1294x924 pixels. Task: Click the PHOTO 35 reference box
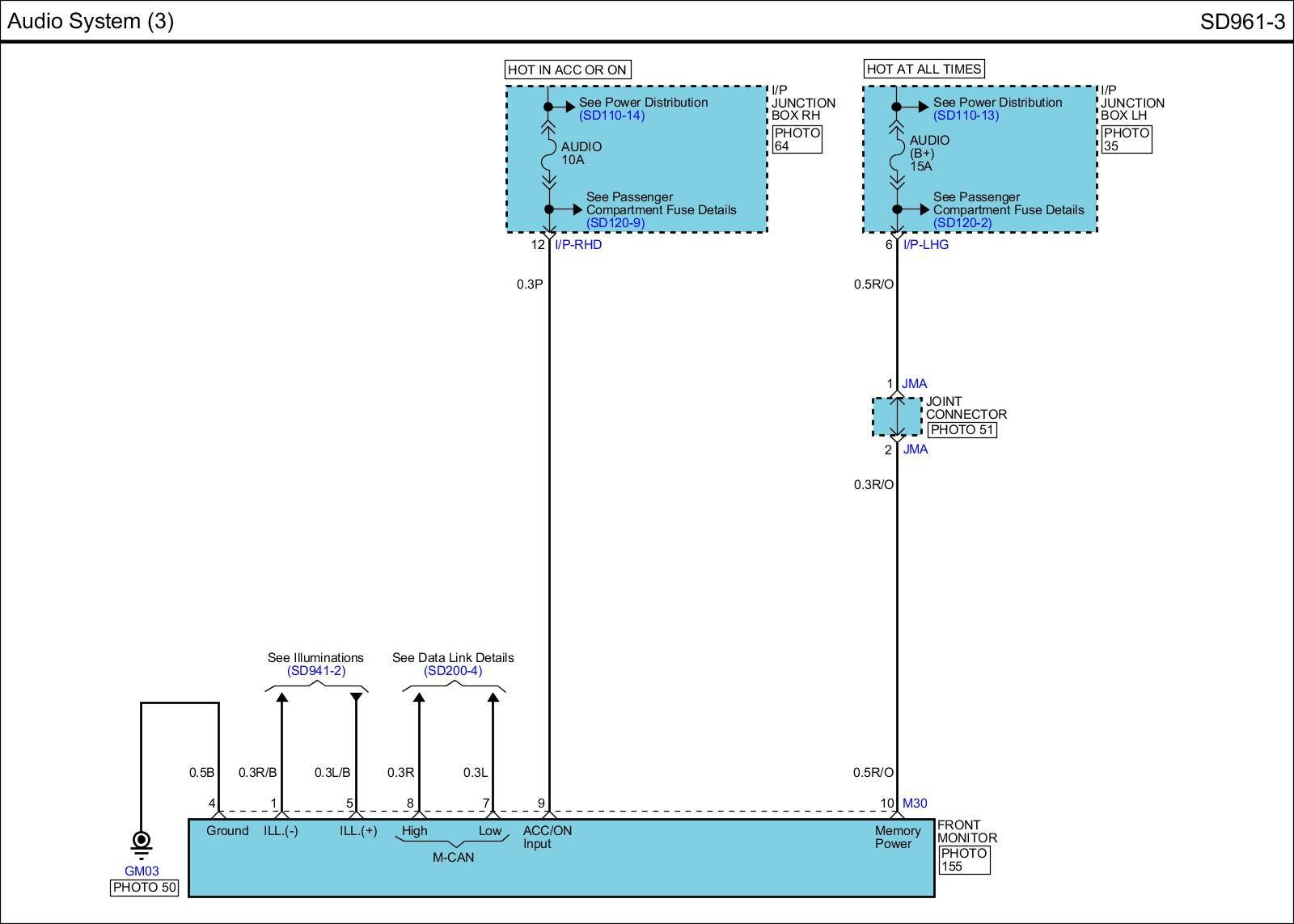(x=1126, y=140)
